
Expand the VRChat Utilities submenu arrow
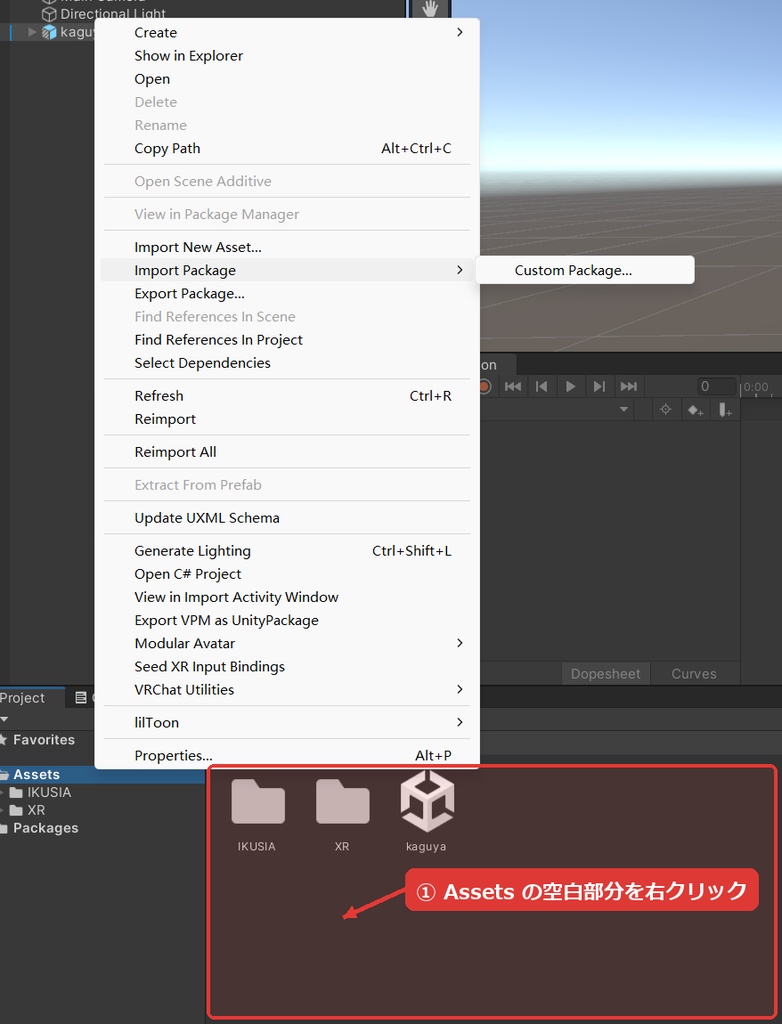click(460, 689)
